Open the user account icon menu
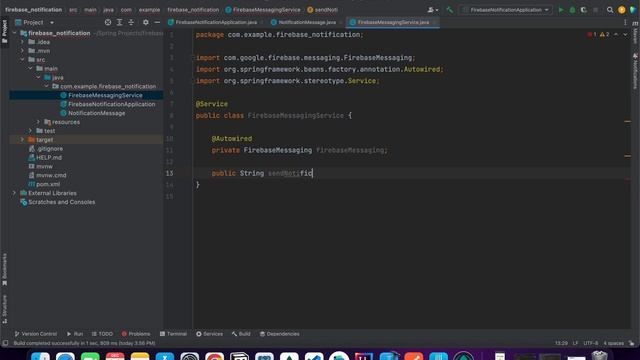640x360 pixels. coord(432,10)
